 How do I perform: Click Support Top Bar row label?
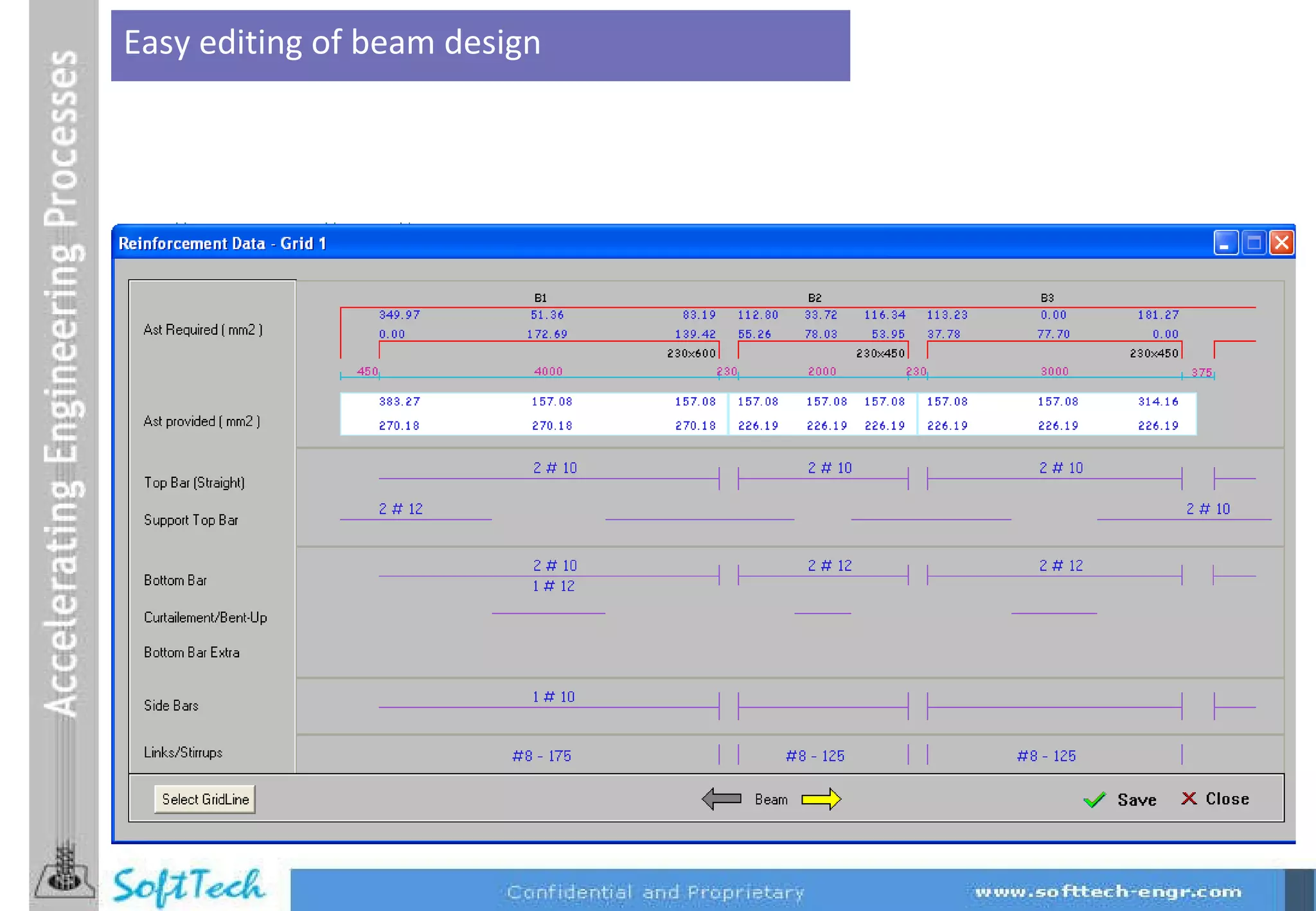pos(191,520)
